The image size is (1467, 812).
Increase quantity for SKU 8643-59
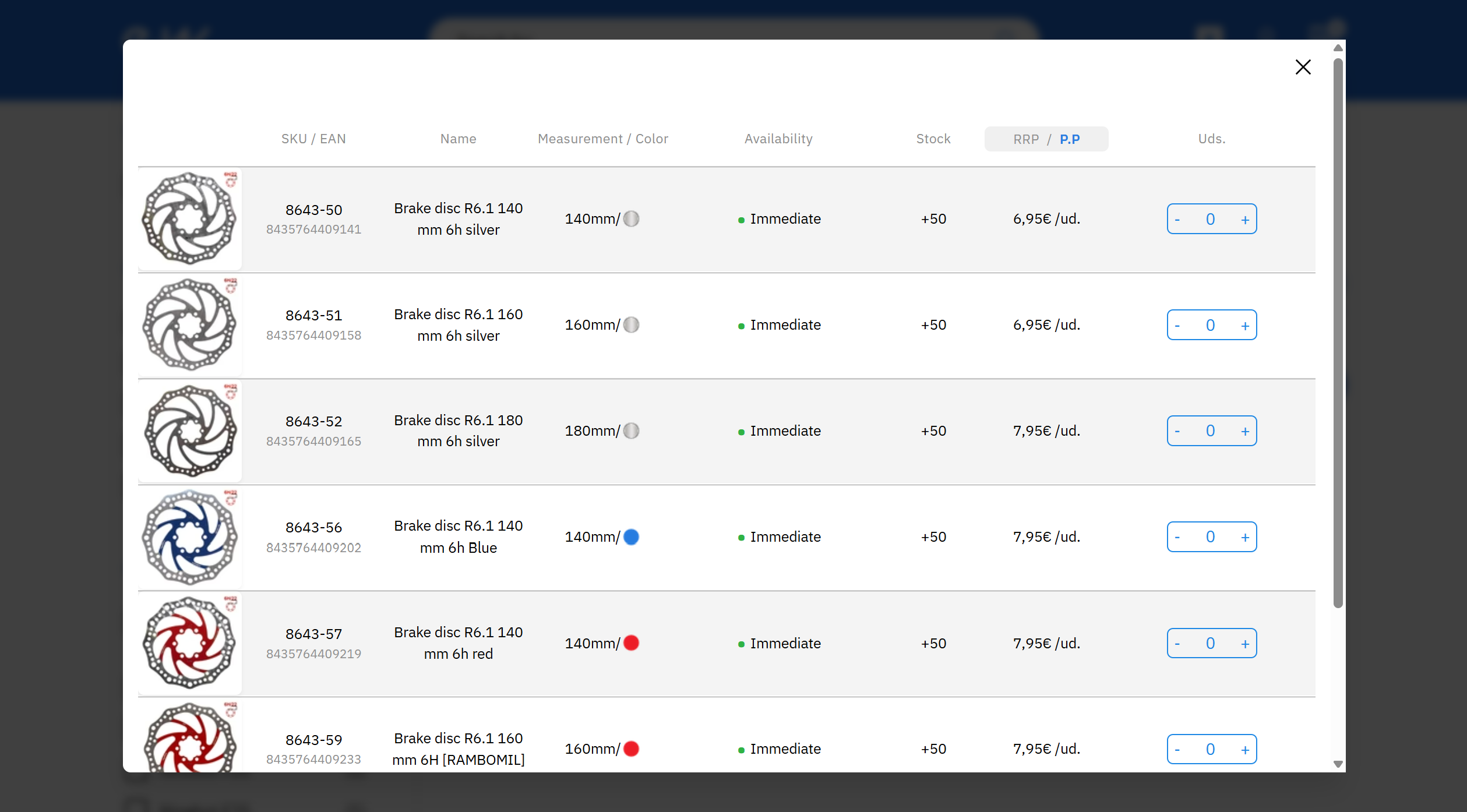pyautogui.click(x=1244, y=750)
